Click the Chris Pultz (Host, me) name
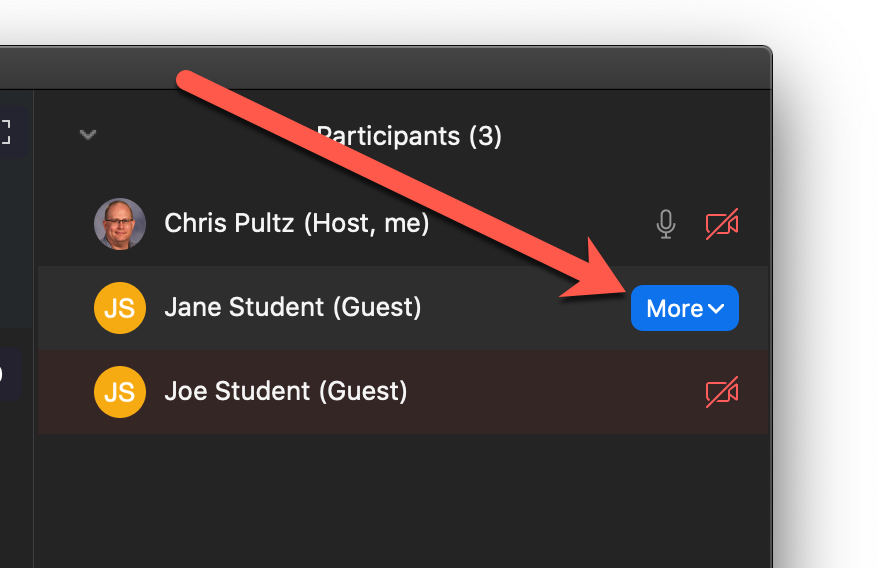 [297, 223]
